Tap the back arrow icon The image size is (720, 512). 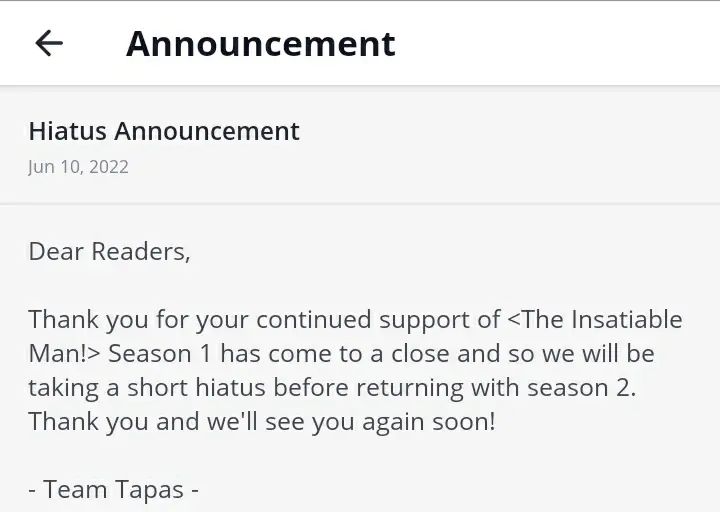48,43
